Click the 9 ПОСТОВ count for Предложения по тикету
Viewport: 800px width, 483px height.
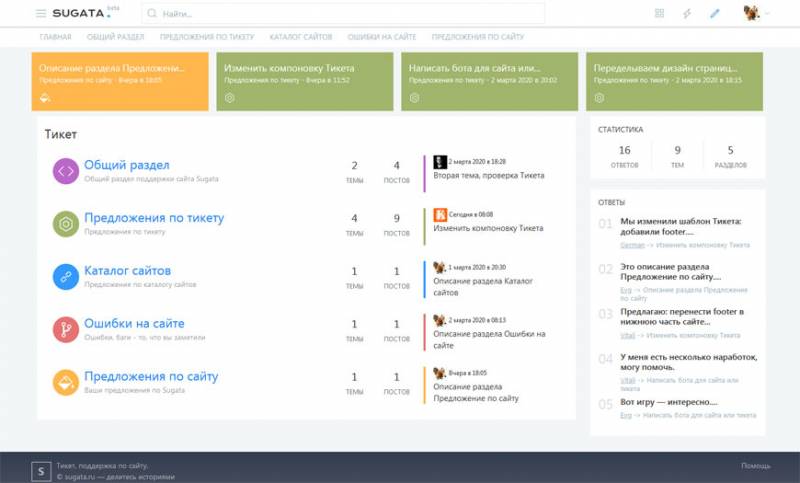point(396,224)
